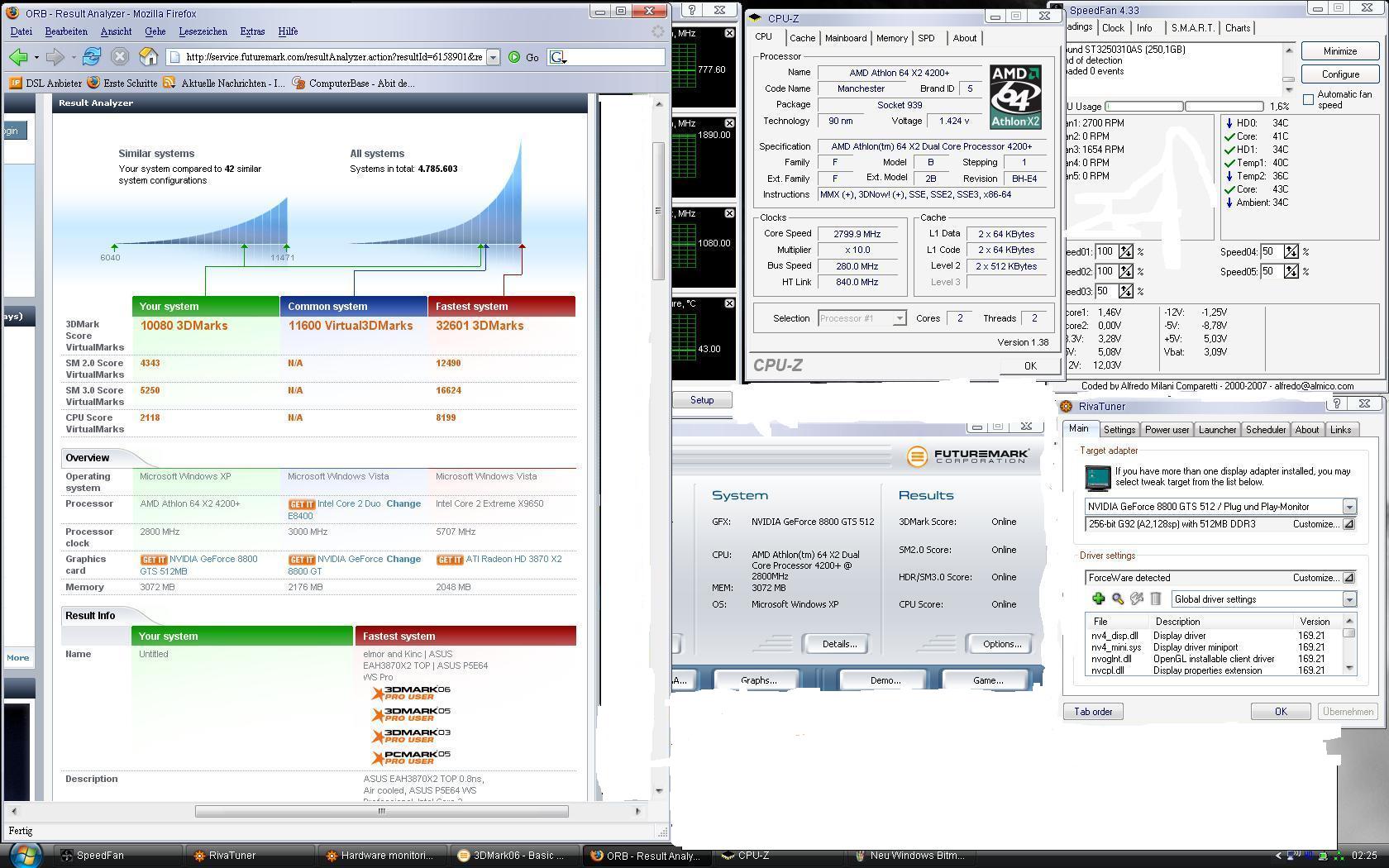Open the address bar history dropdown in Firefox
Screen dimensions: 1389x868
(493, 57)
